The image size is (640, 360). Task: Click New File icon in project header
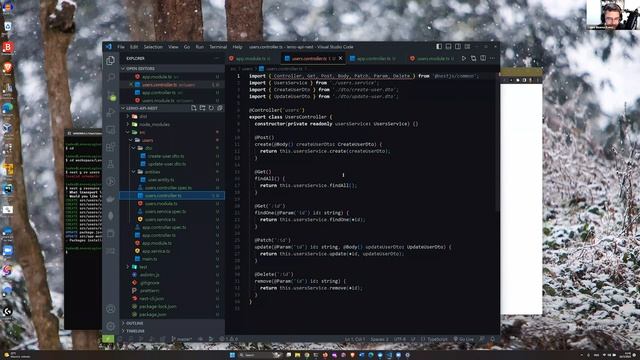[193, 108]
